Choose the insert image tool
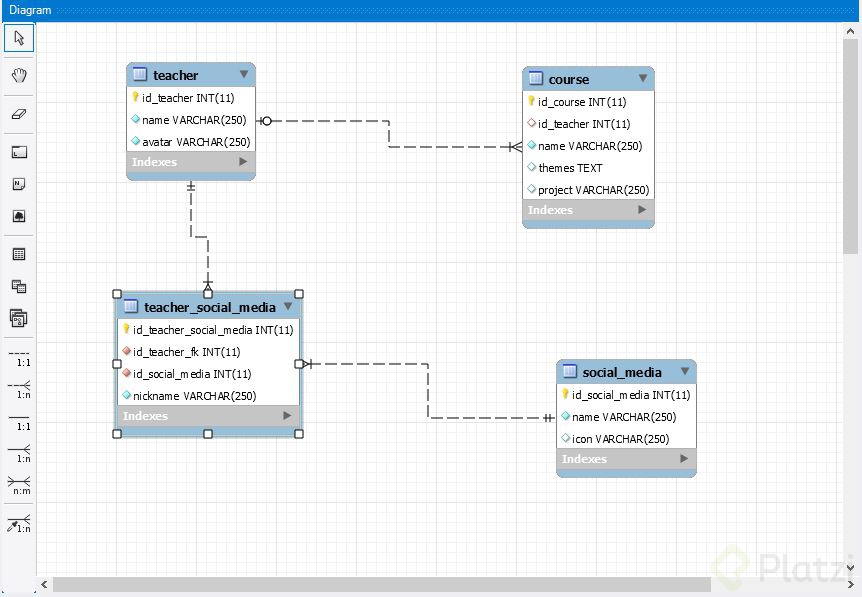Viewport: 862px width, 597px height. click(16, 216)
